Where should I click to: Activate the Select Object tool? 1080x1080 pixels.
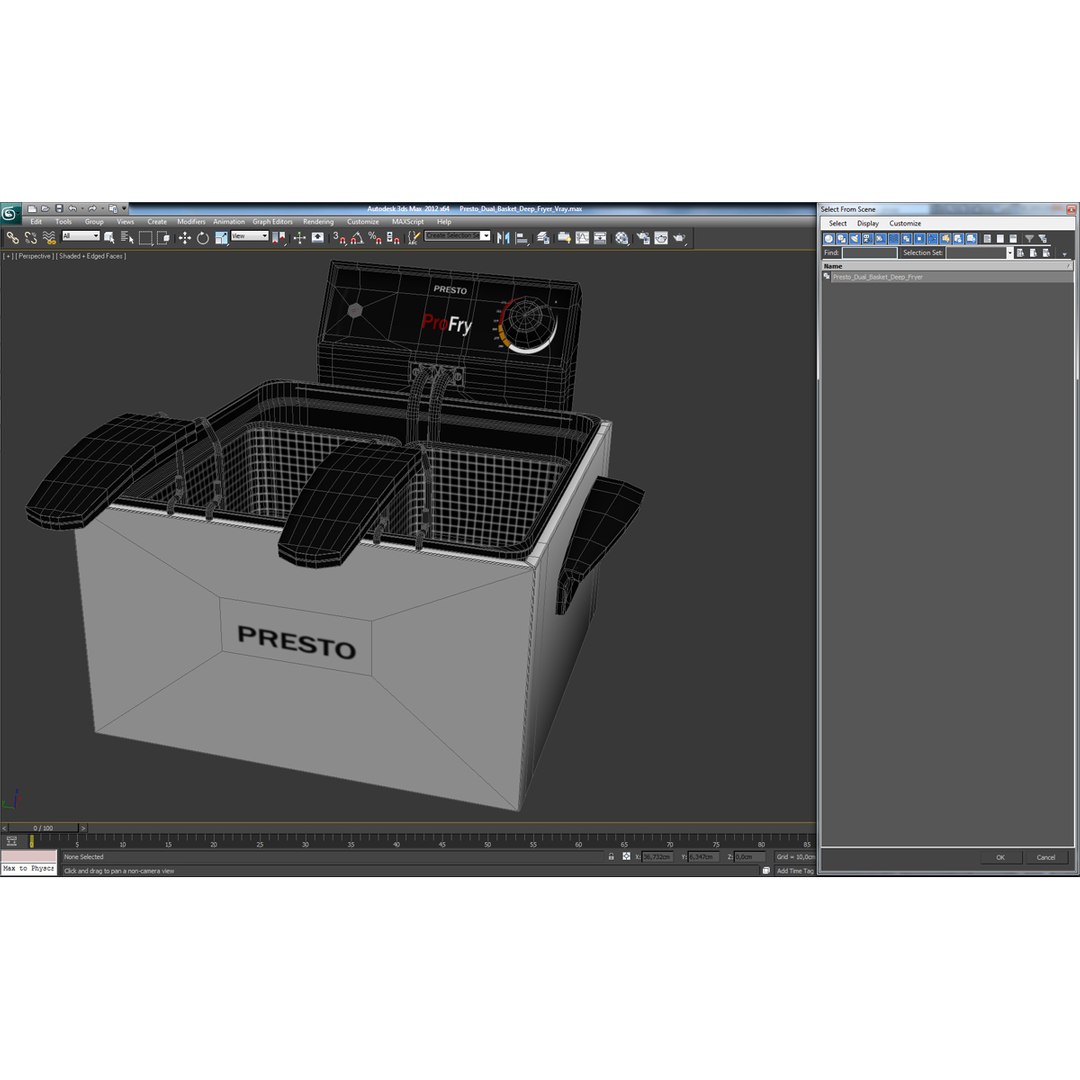coord(109,238)
